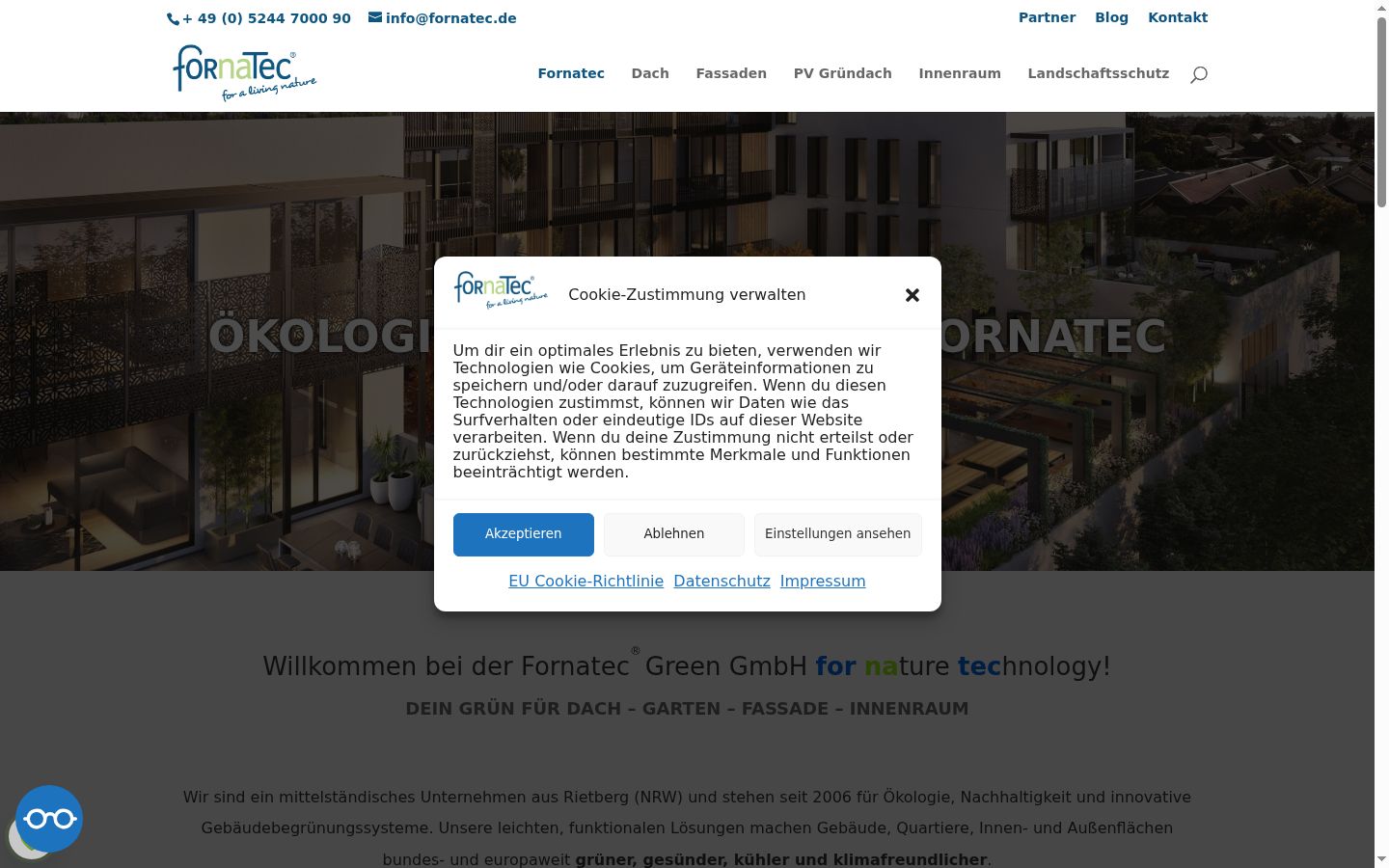Open the Fassaden menu item
The width and height of the screenshot is (1389, 868).
coord(731,73)
